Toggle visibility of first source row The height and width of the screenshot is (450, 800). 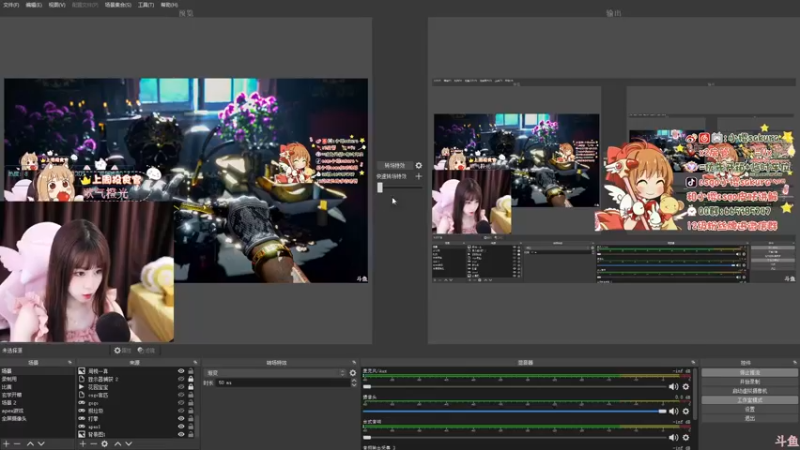pyautogui.click(x=181, y=371)
